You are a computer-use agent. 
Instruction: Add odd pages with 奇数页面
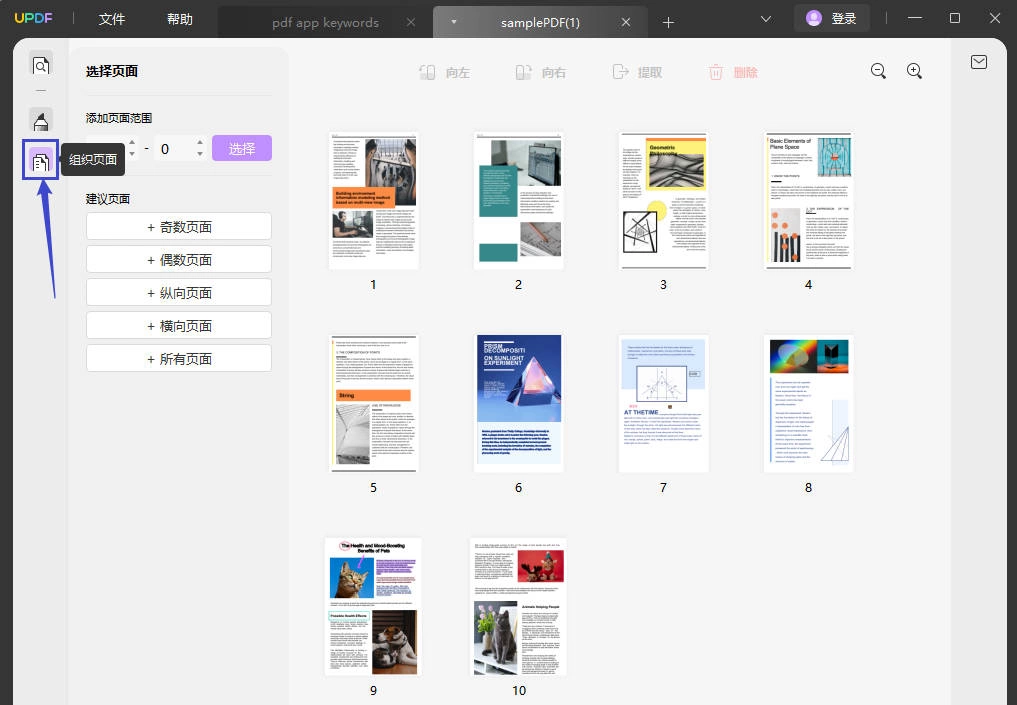179,227
